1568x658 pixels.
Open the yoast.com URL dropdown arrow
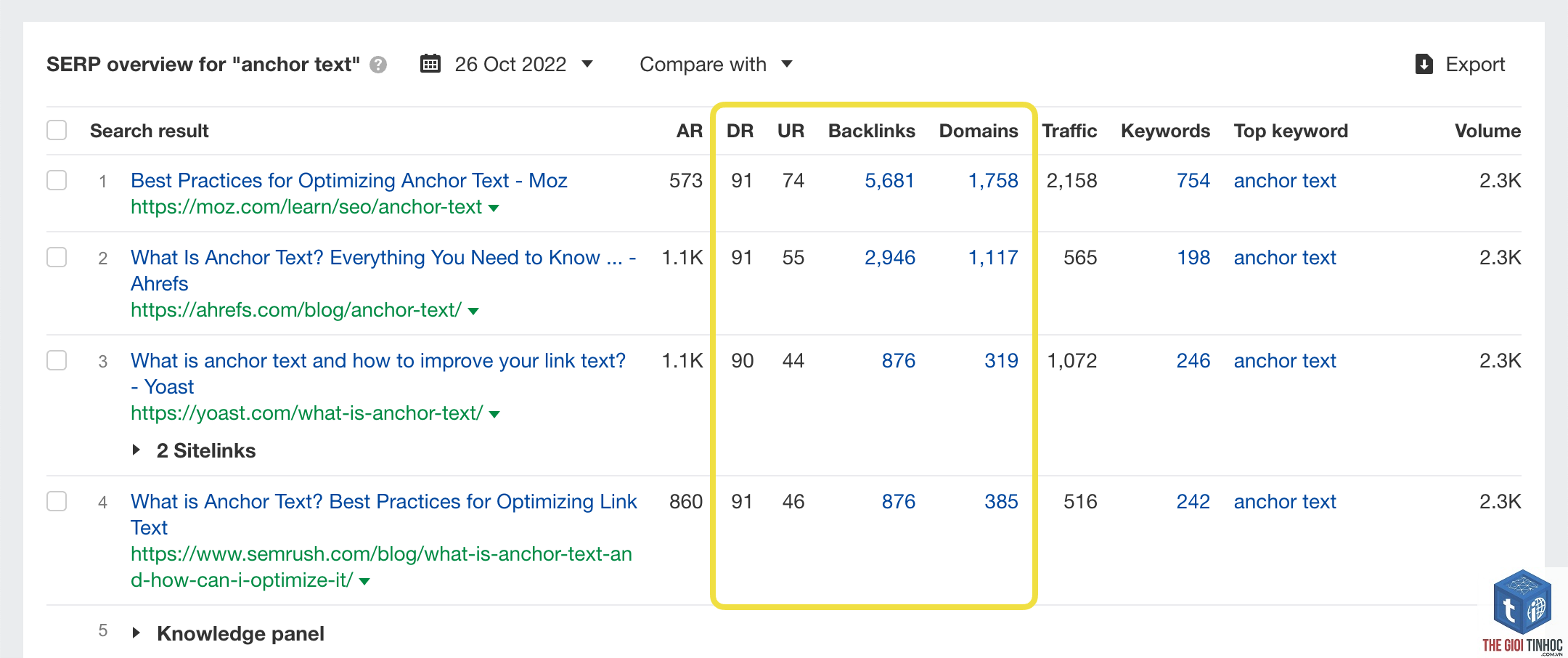(x=494, y=415)
